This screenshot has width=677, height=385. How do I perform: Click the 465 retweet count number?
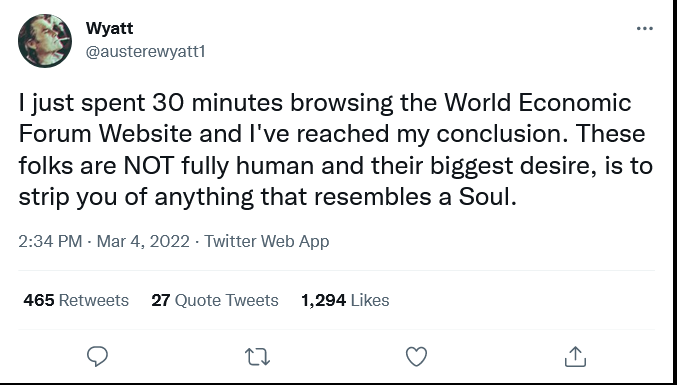pyautogui.click(x=39, y=300)
